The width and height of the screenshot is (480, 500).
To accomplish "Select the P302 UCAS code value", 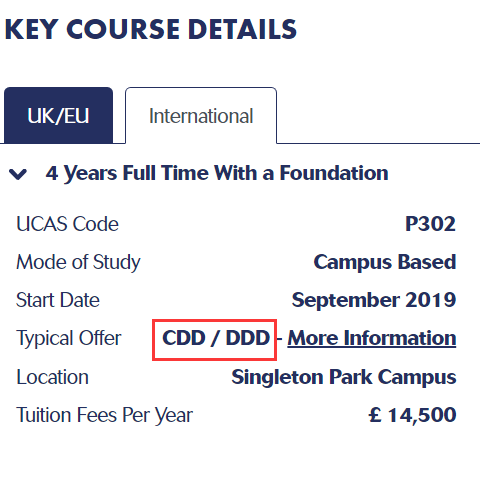I will (430, 224).
